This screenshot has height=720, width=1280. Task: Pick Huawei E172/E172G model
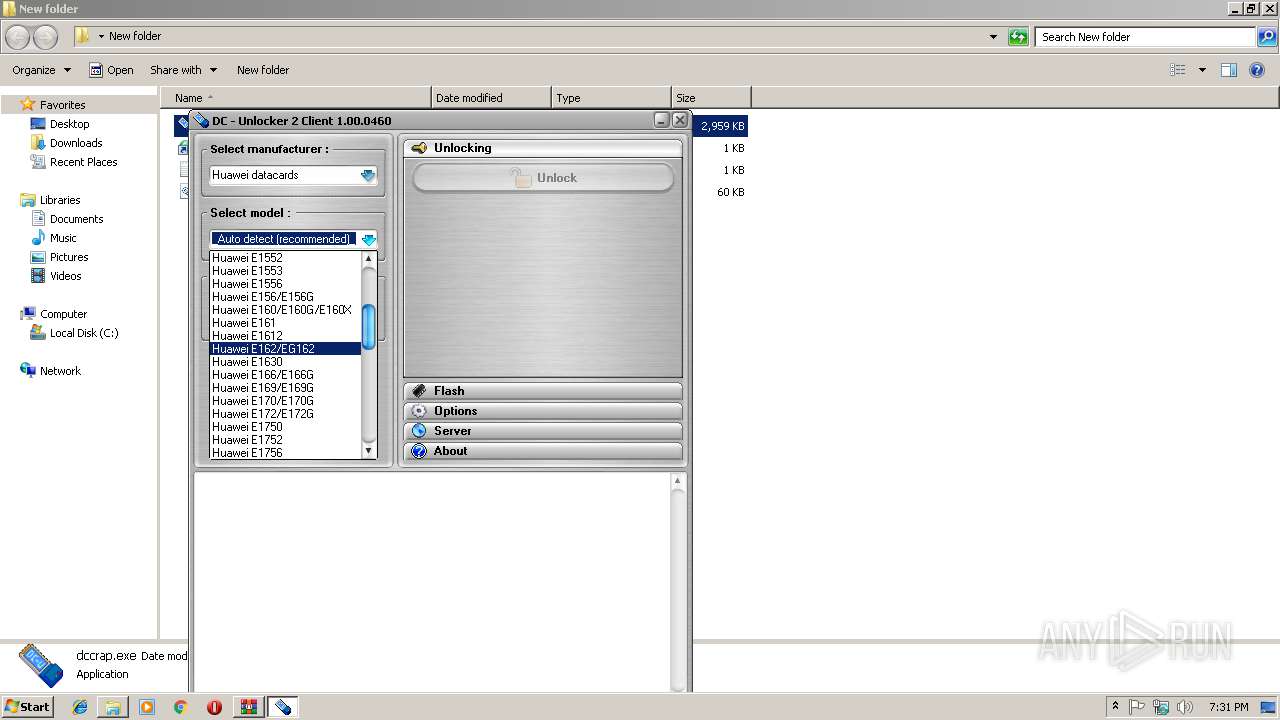click(285, 414)
